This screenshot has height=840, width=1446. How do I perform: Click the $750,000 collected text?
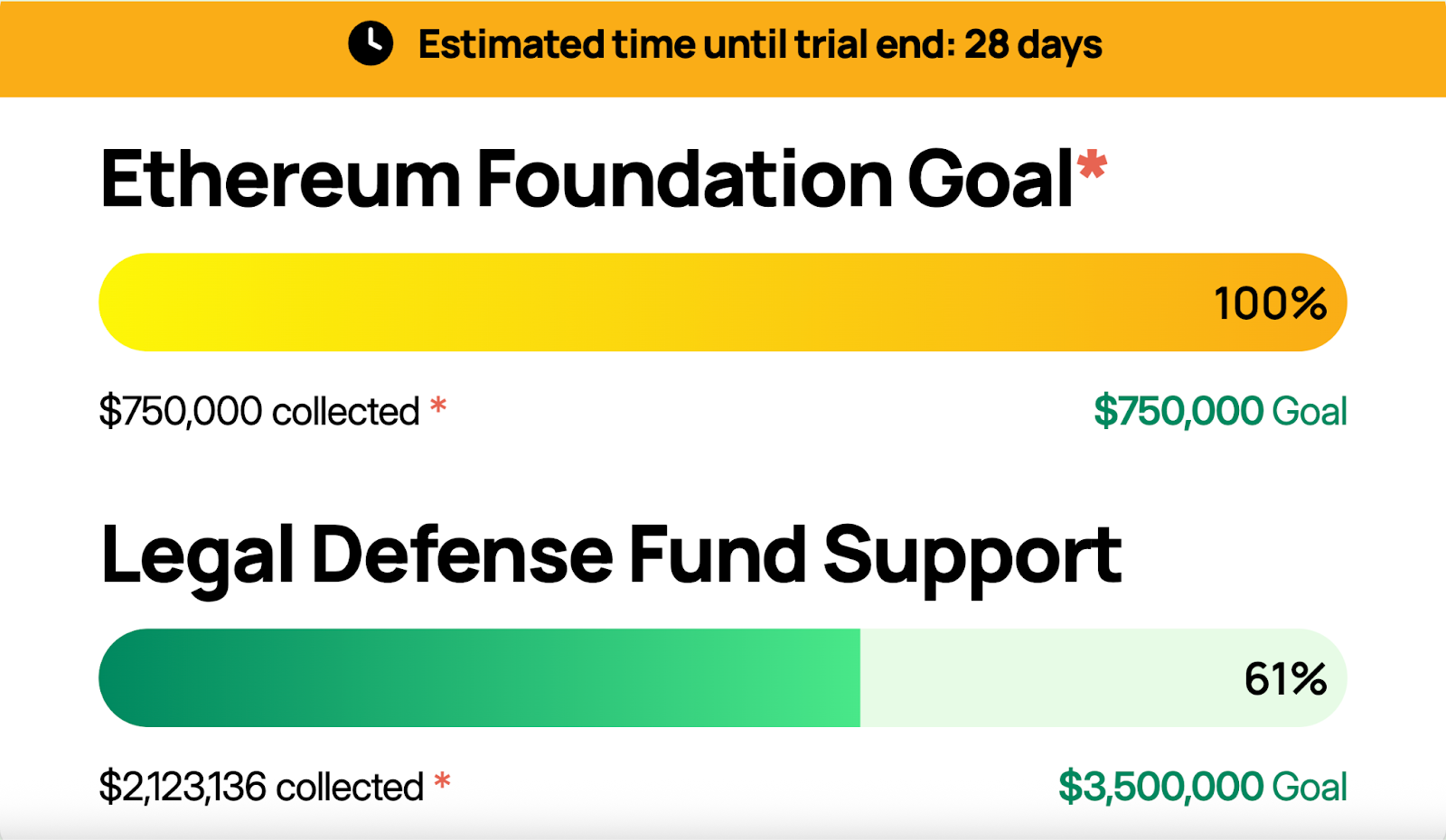[259, 411]
